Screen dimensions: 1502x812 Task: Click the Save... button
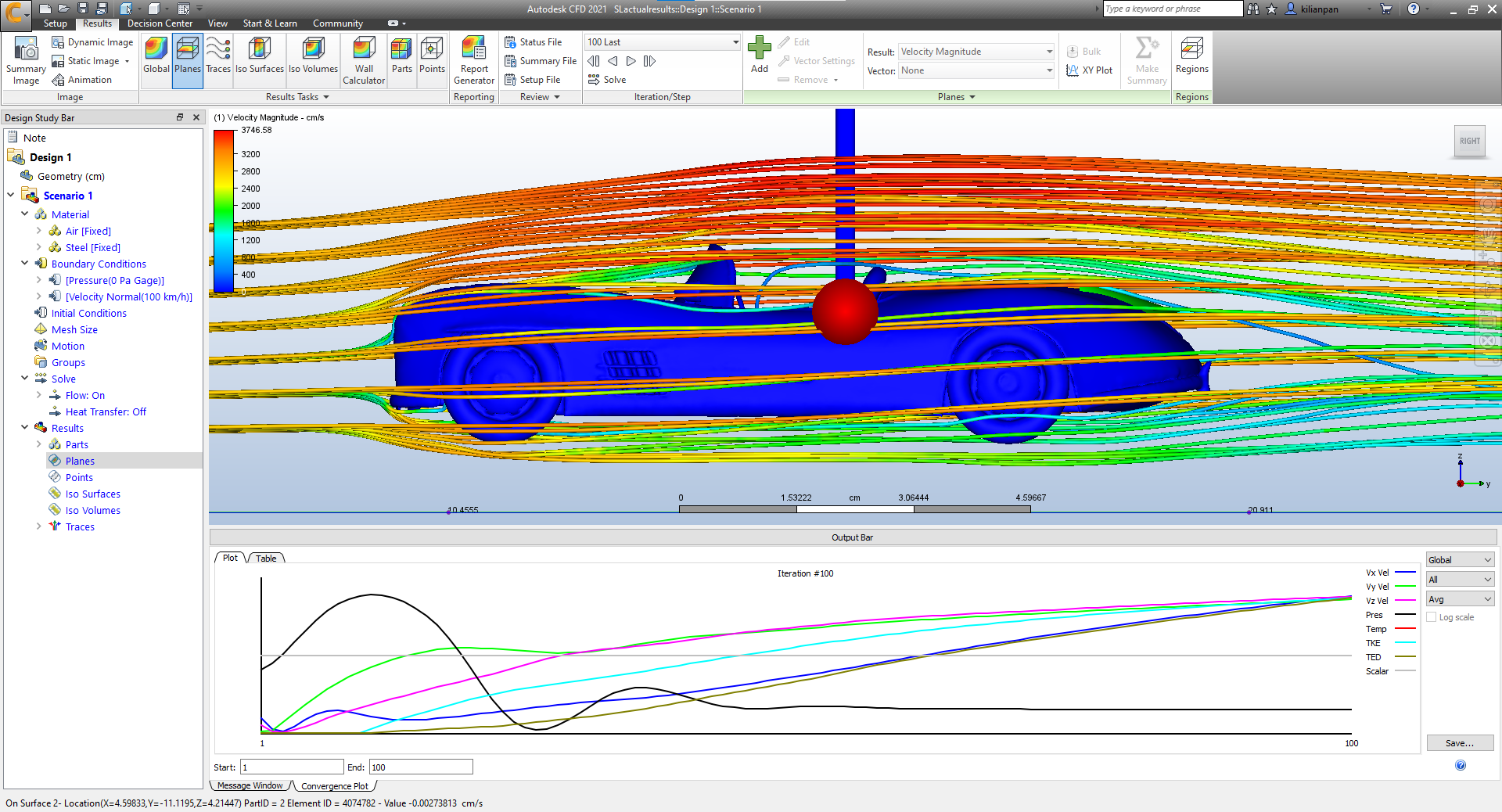1460,743
